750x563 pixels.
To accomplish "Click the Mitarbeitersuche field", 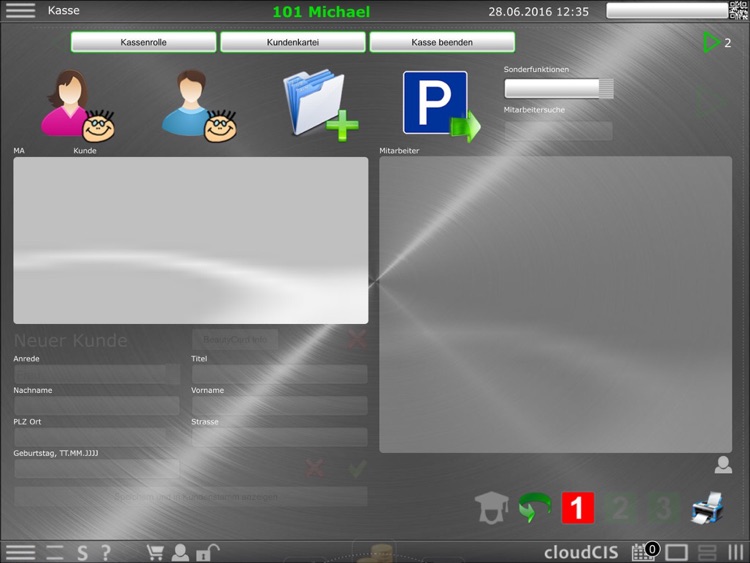I will (x=559, y=131).
